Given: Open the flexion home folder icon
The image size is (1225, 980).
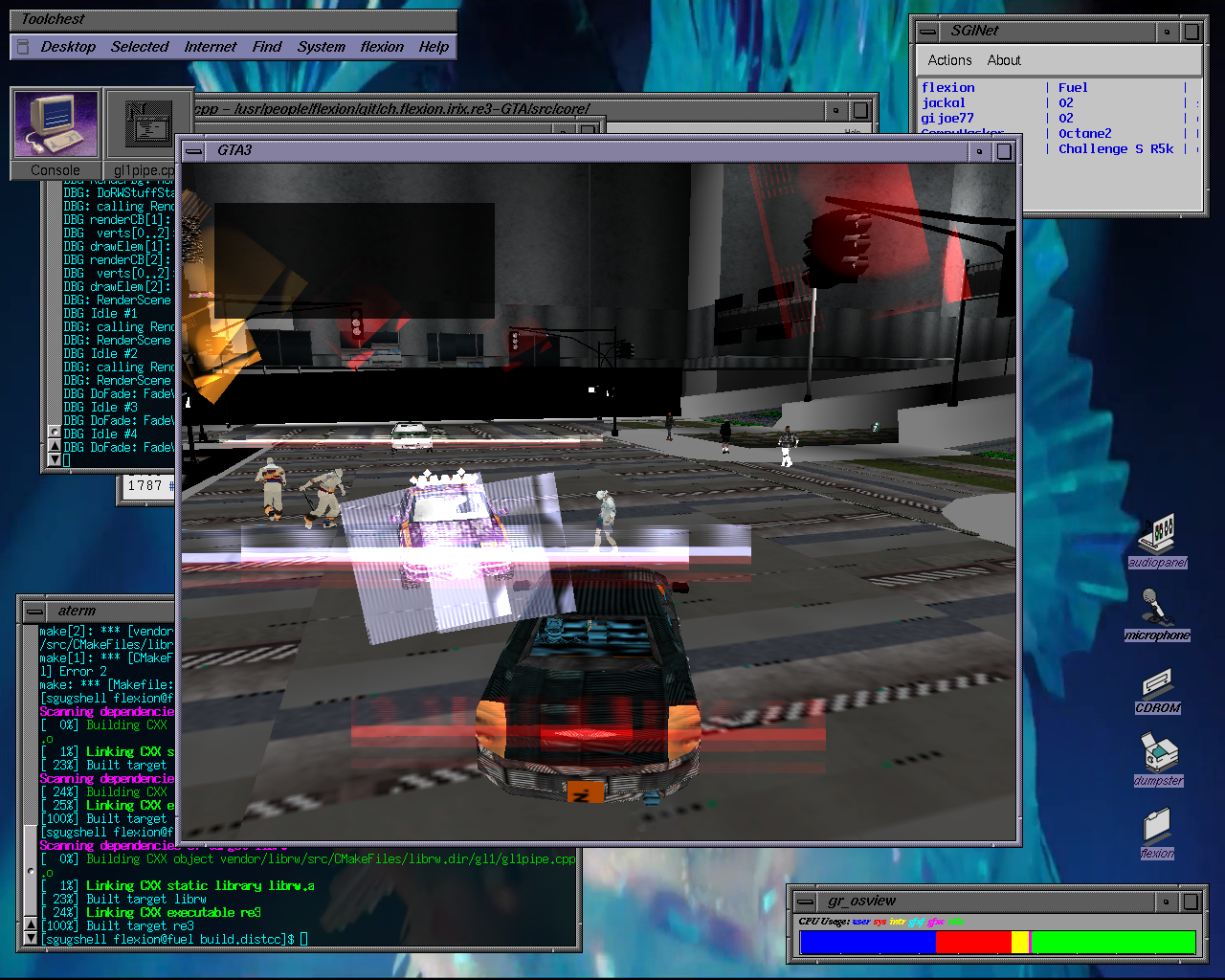Looking at the screenshot, I should click(1157, 833).
